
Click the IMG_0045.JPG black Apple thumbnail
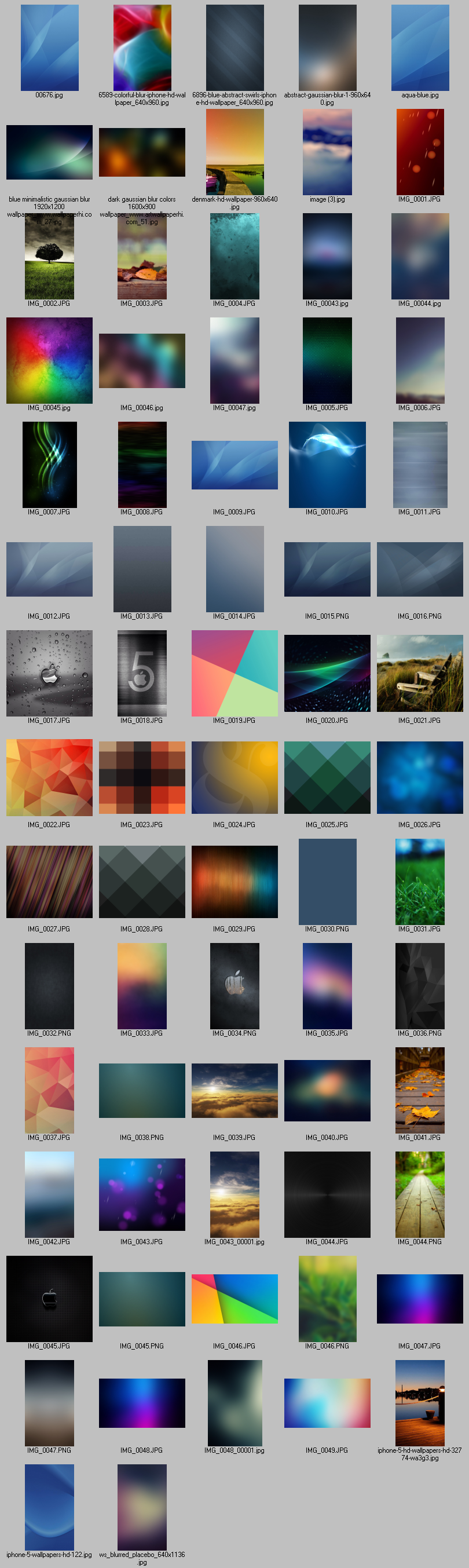tap(49, 1299)
